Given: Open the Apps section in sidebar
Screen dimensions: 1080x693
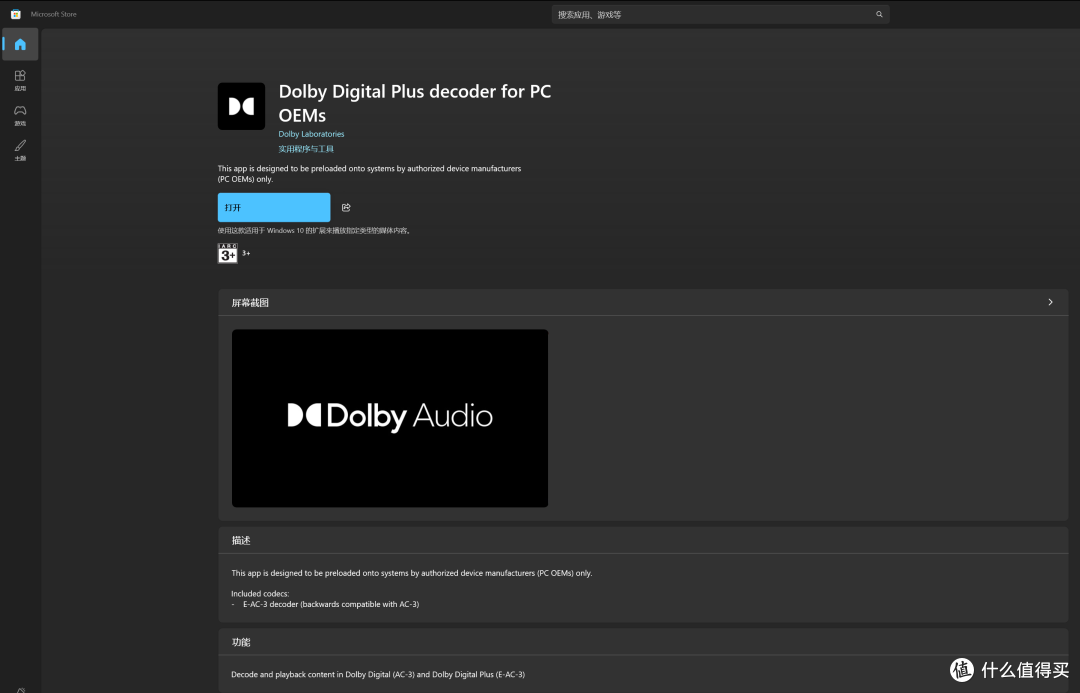Looking at the screenshot, I should pyautogui.click(x=20, y=80).
